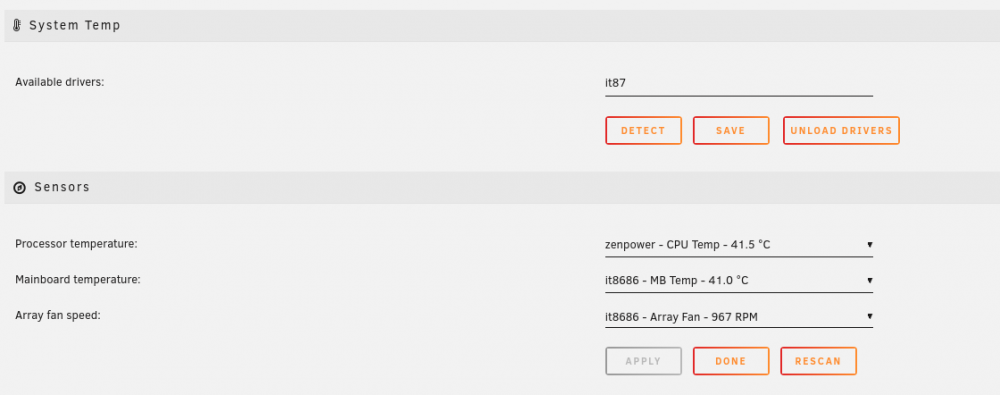Click the Apply button under Sensors
1000x395 pixels.
[x=643, y=361]
